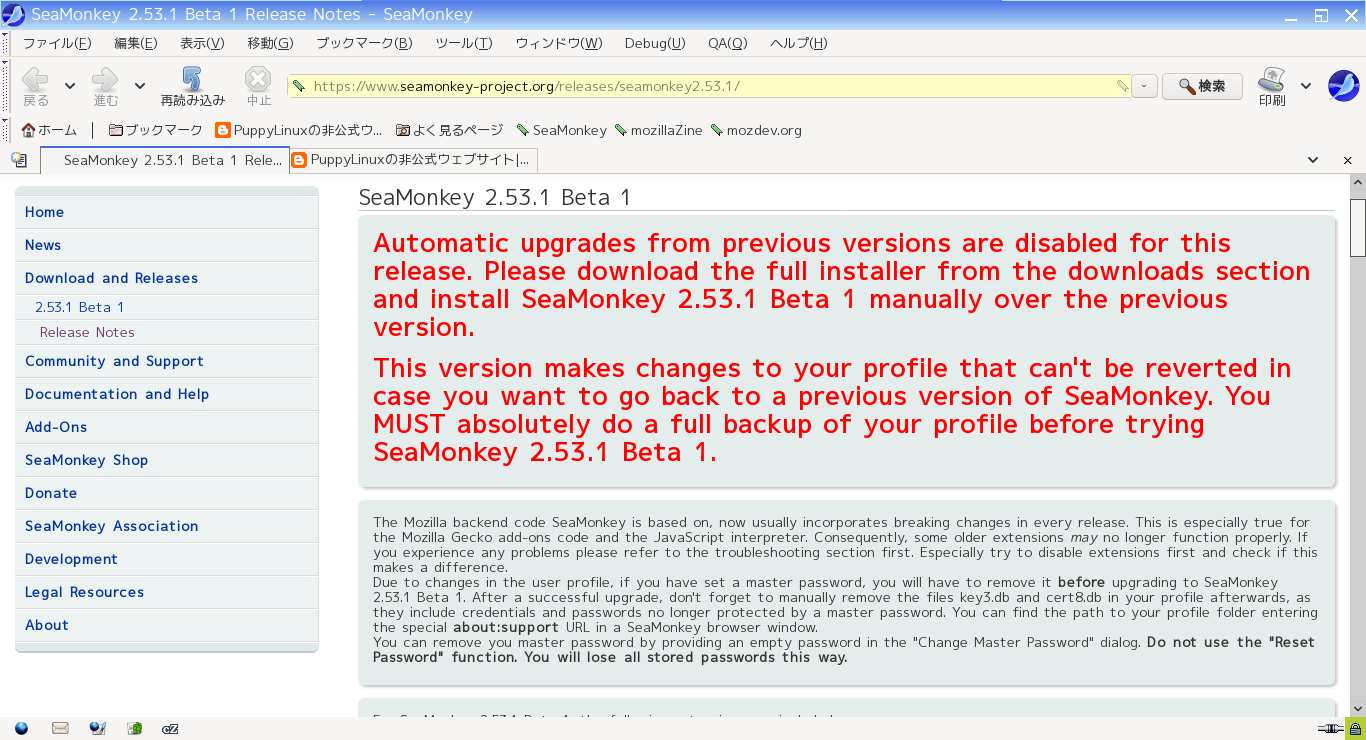Open Address Book icon in status bar
The width and height of the screenshot is (1366, 740).
coord(134,728)
